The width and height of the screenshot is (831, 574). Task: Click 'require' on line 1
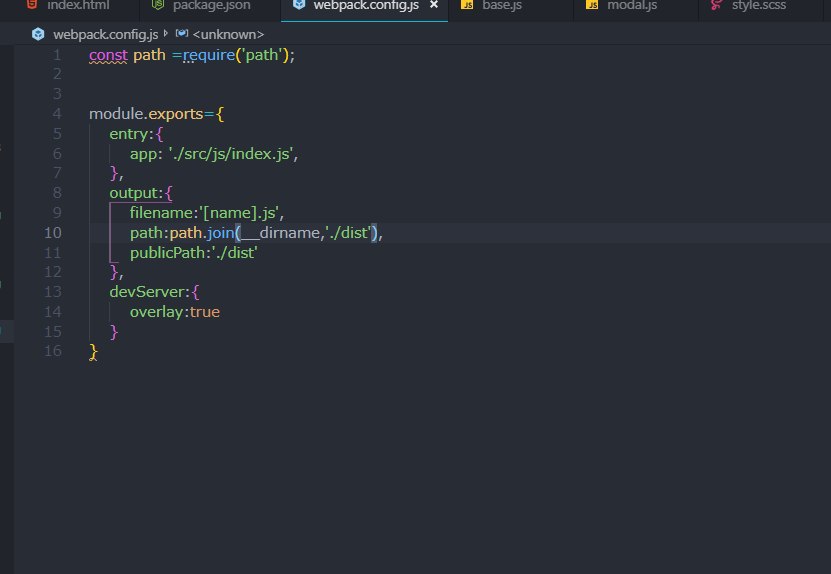pyautogui.click(x=209, y=55)
